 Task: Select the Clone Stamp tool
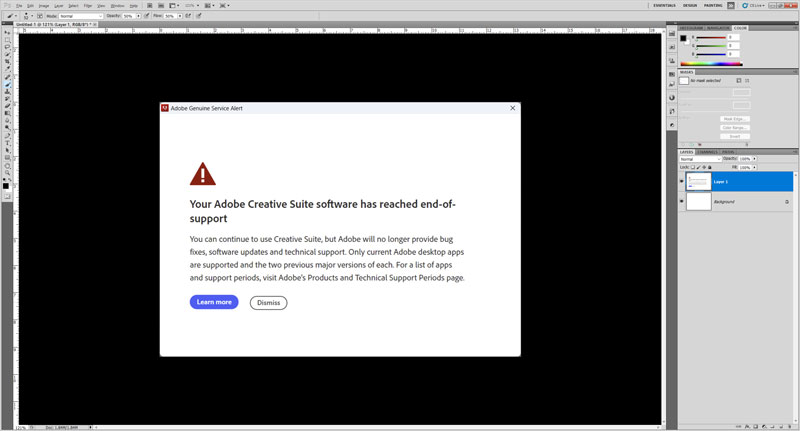click(7, 92)
